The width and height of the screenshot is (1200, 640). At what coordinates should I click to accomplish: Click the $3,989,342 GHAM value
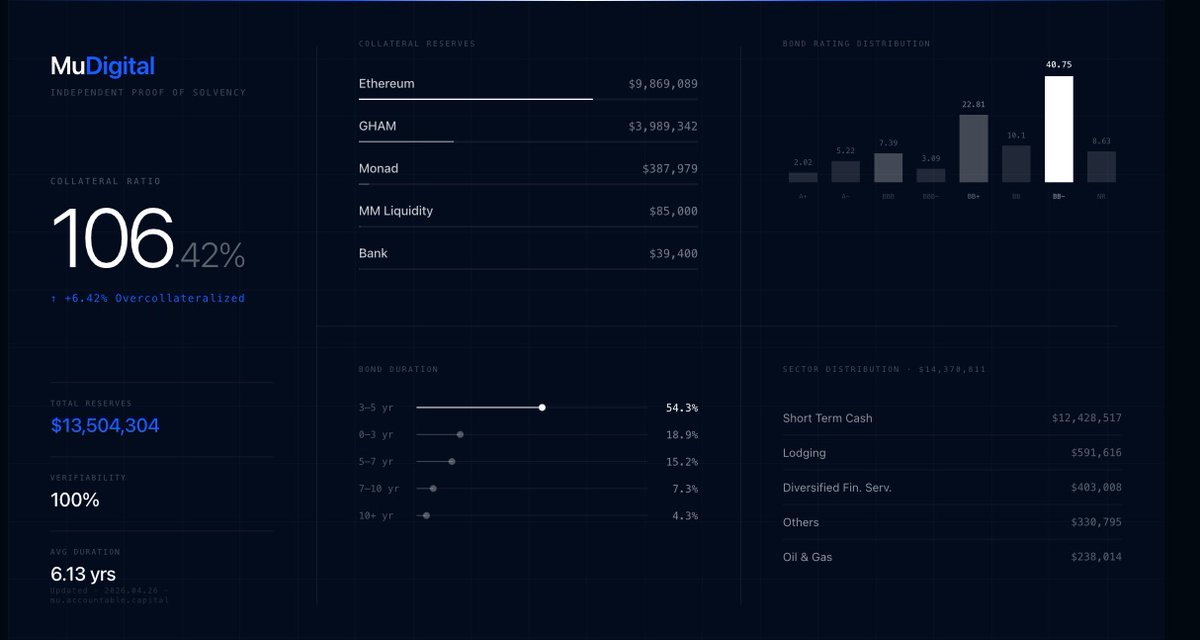663,127
